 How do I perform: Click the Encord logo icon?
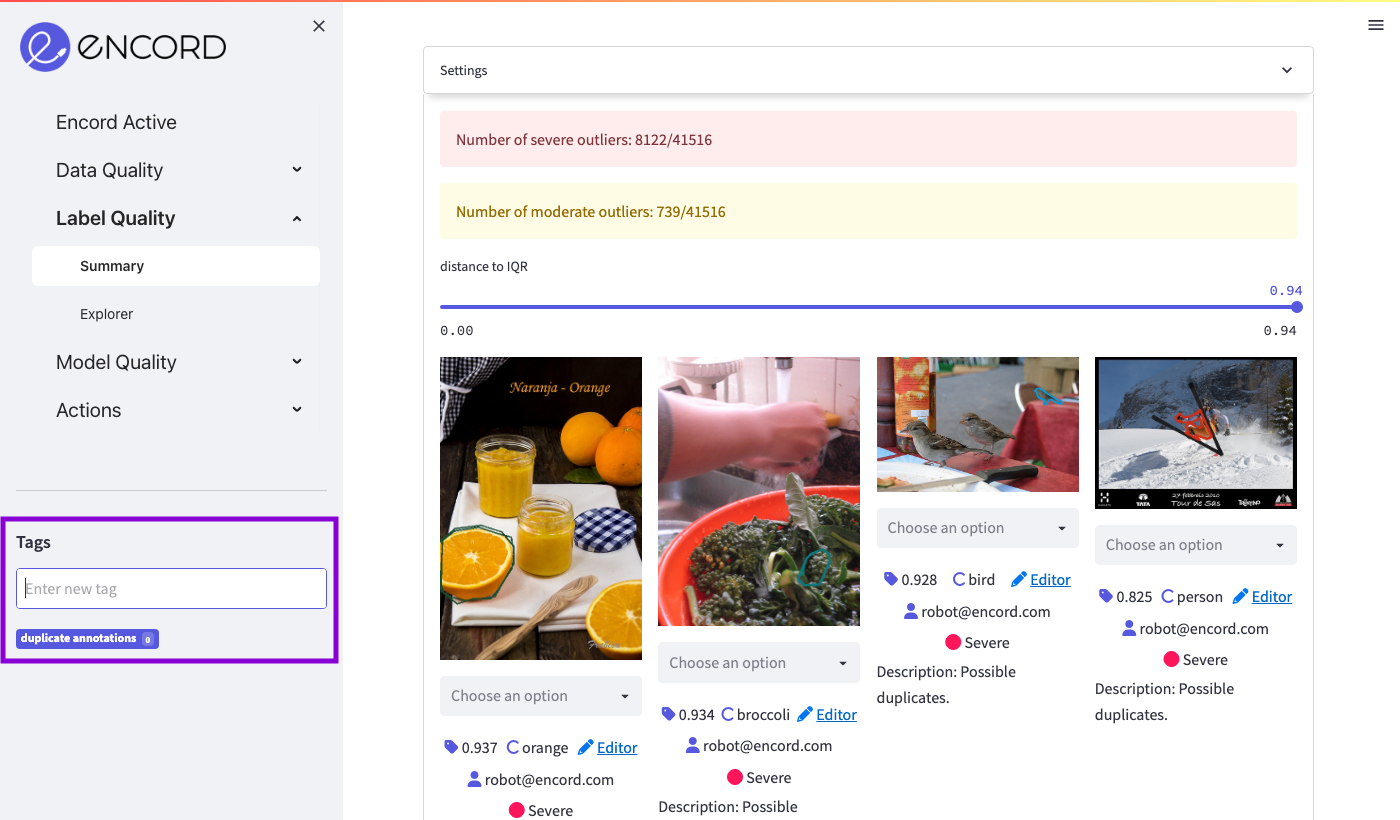pyautogui.click(x=45, y=47)
